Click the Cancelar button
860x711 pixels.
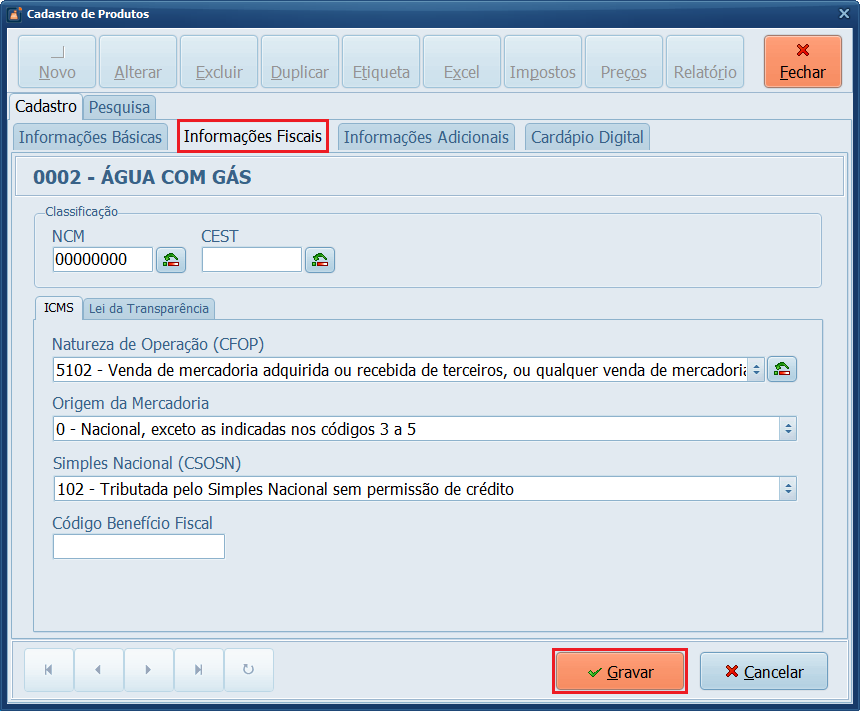click(x=764, y=672)
